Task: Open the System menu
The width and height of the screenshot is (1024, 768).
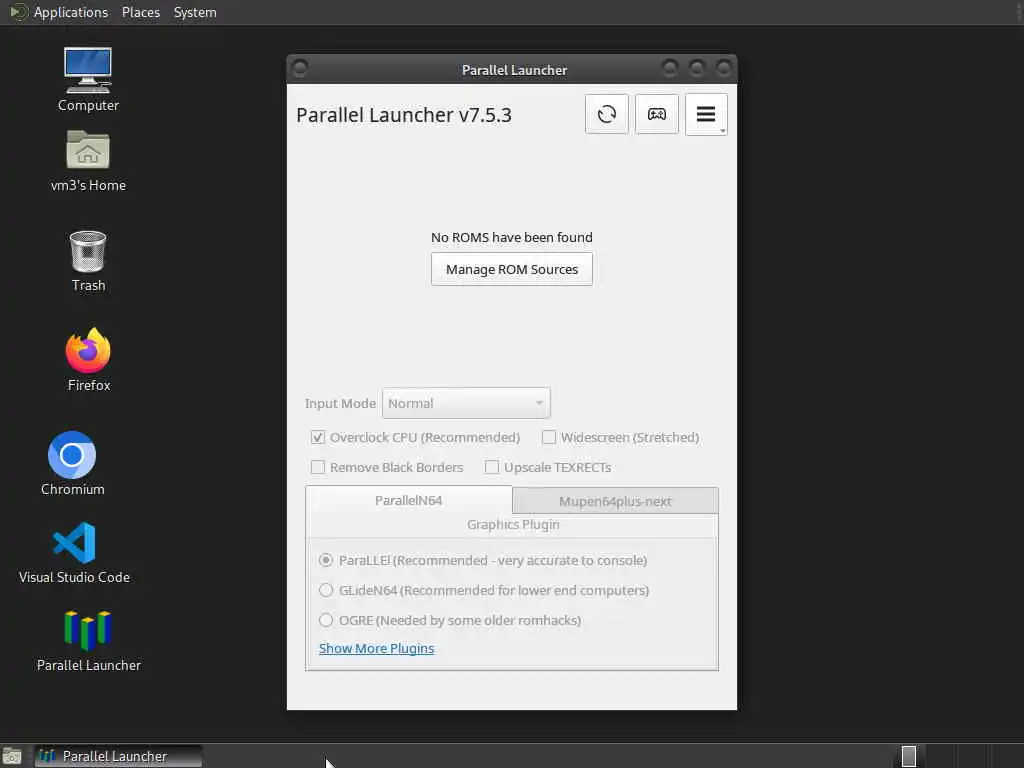Action: click(195, 12)
